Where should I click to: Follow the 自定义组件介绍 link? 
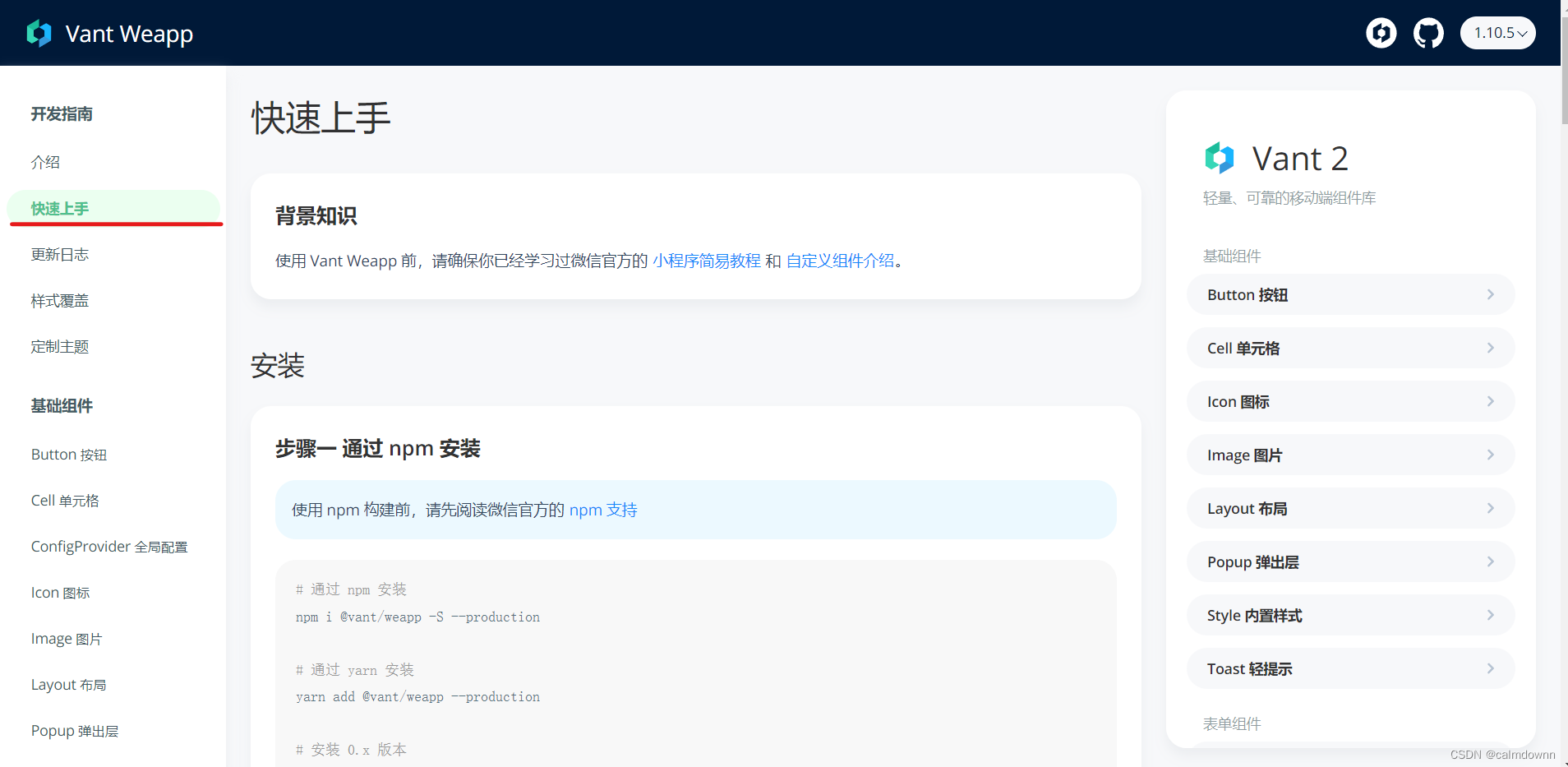click(840, 261)
